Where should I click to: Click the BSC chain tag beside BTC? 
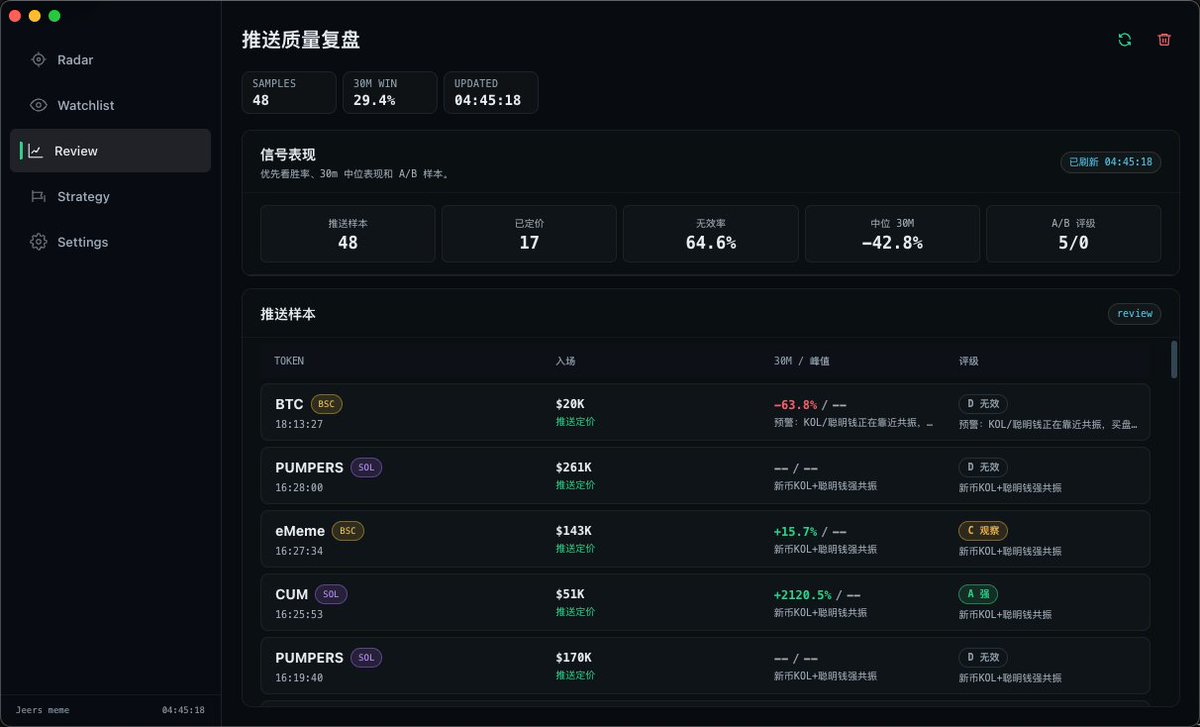click(x=327, y=404)
